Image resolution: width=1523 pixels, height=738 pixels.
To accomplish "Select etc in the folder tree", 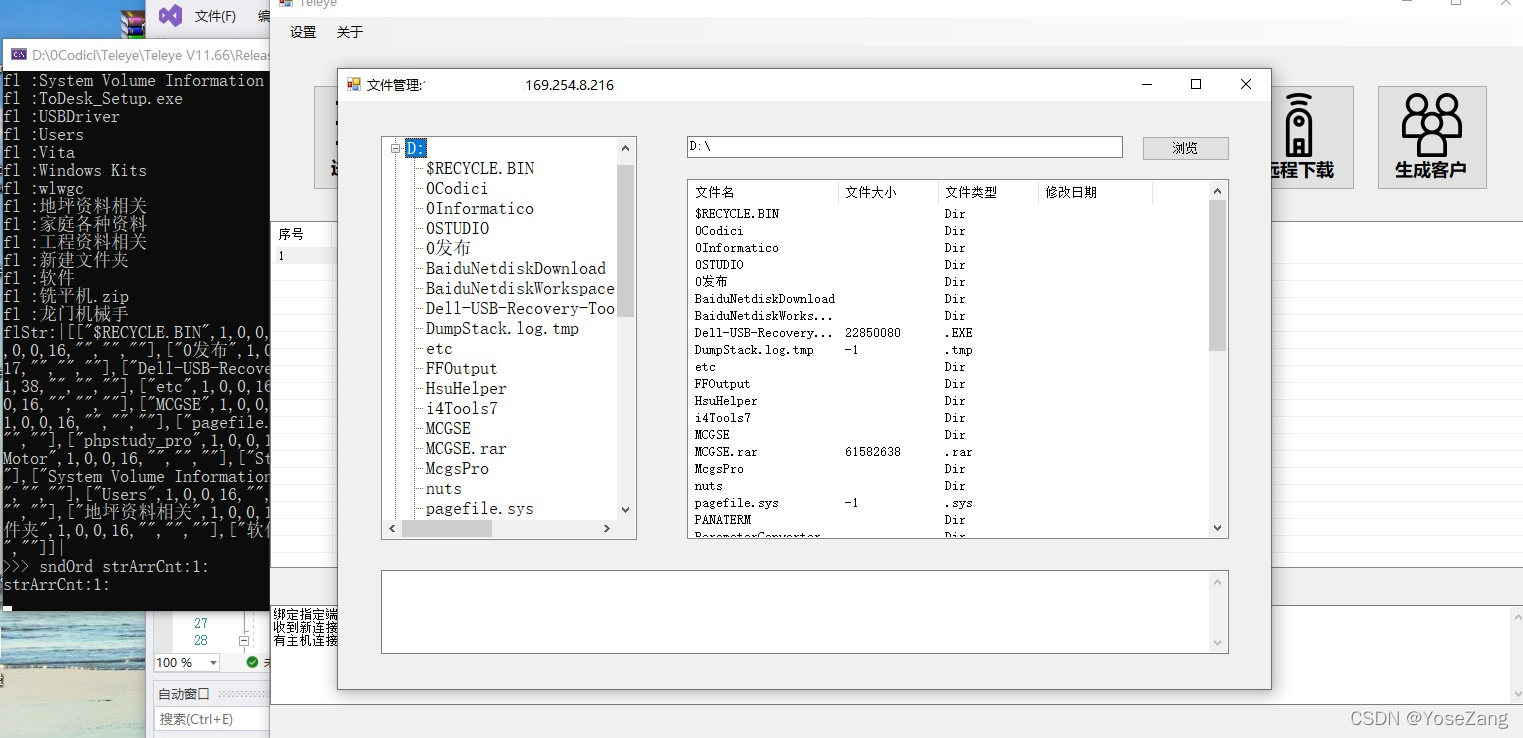I will click(x=439, y=348).
